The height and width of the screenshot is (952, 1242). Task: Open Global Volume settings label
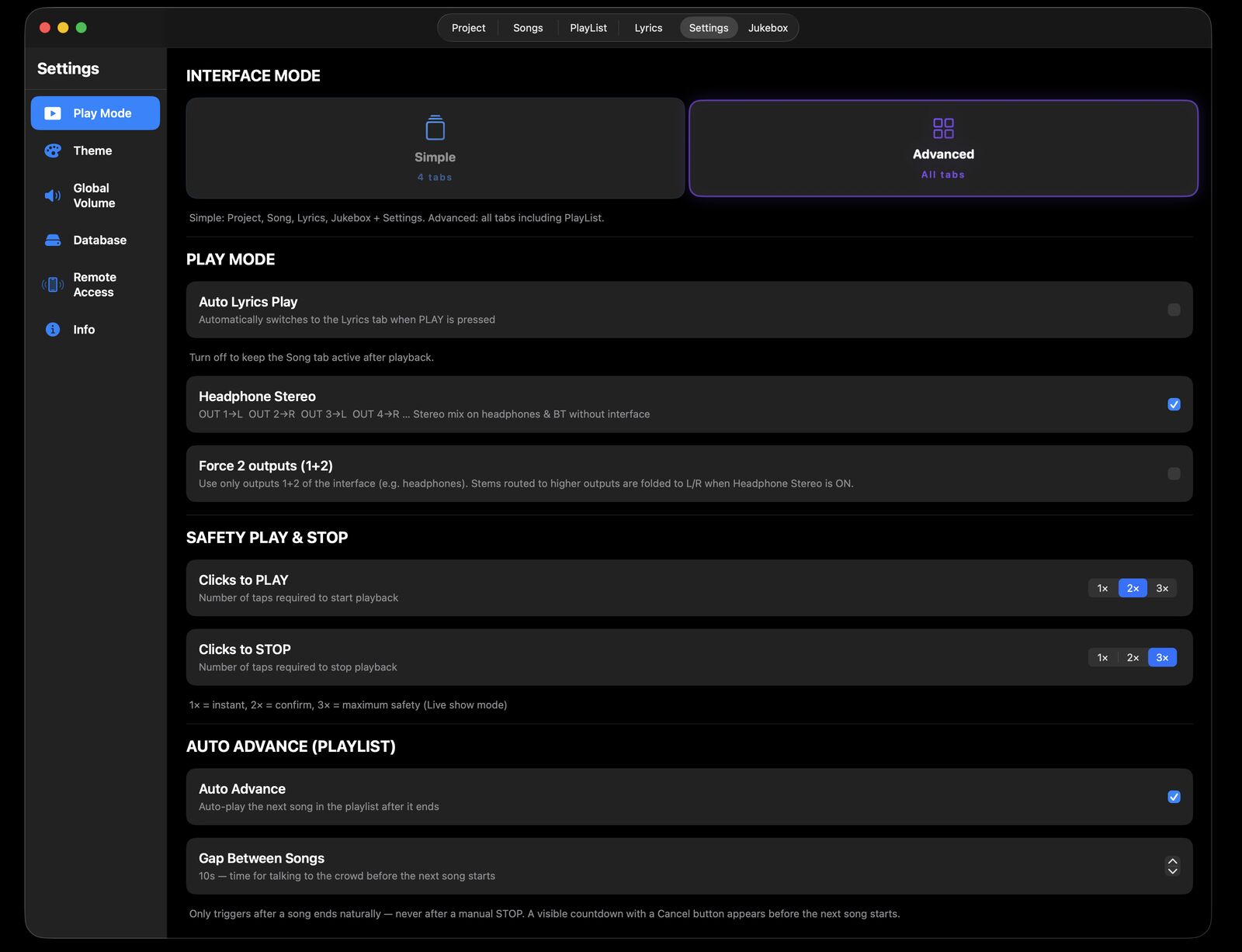[94, 196]
